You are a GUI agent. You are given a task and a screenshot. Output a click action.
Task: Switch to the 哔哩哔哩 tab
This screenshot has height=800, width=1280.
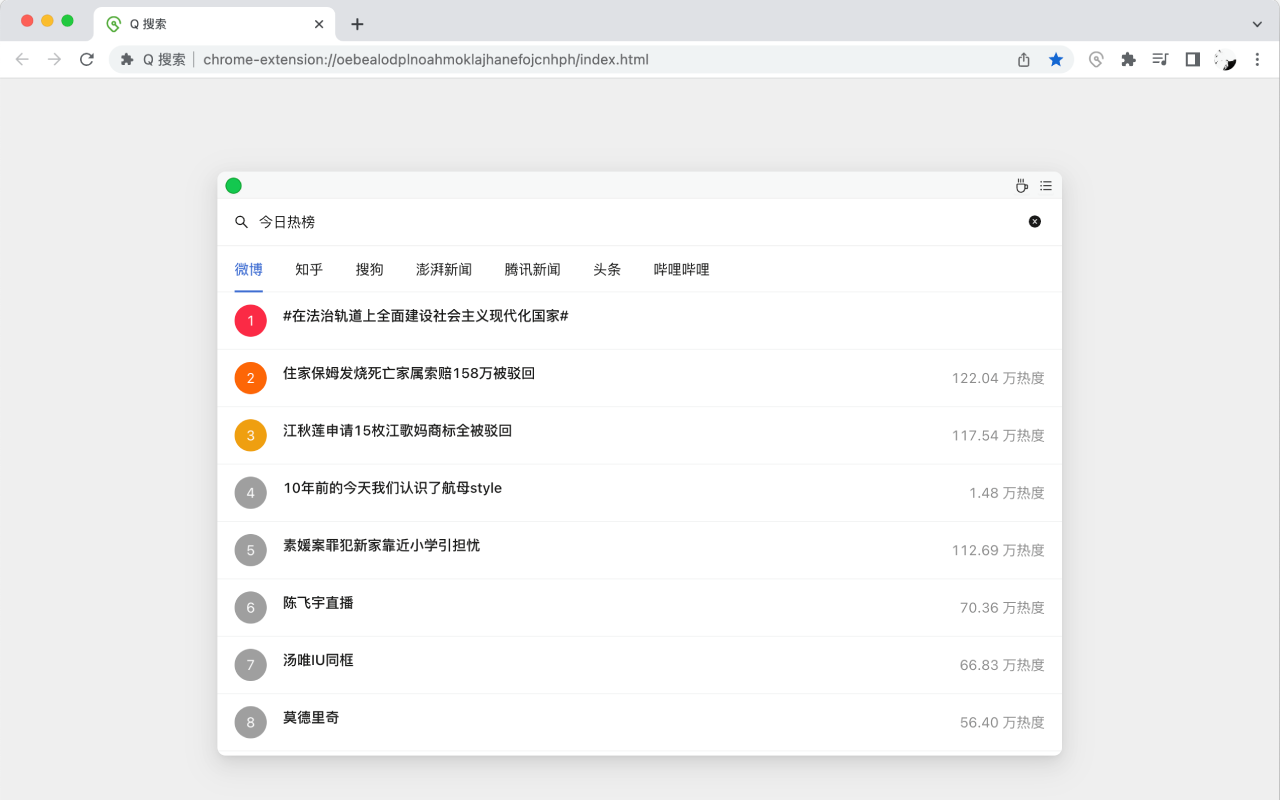click(682, 270)
